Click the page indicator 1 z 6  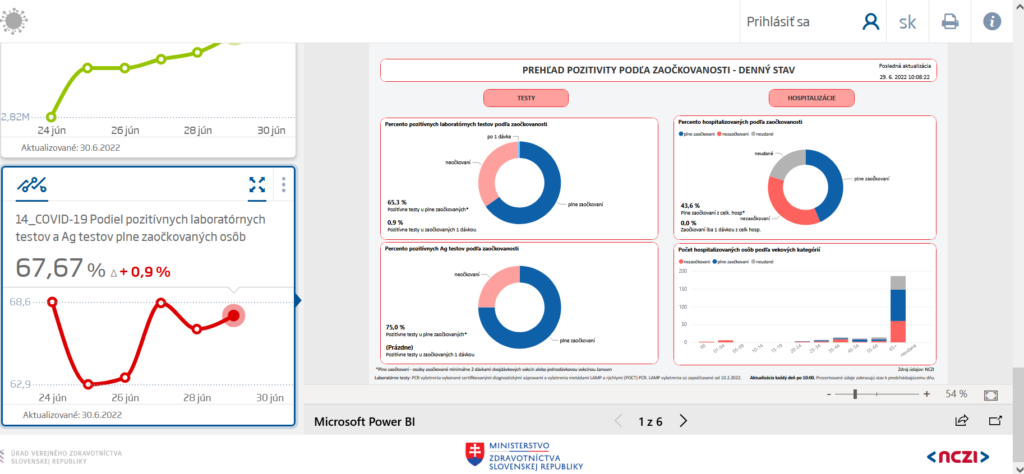(x=650, y=422)
